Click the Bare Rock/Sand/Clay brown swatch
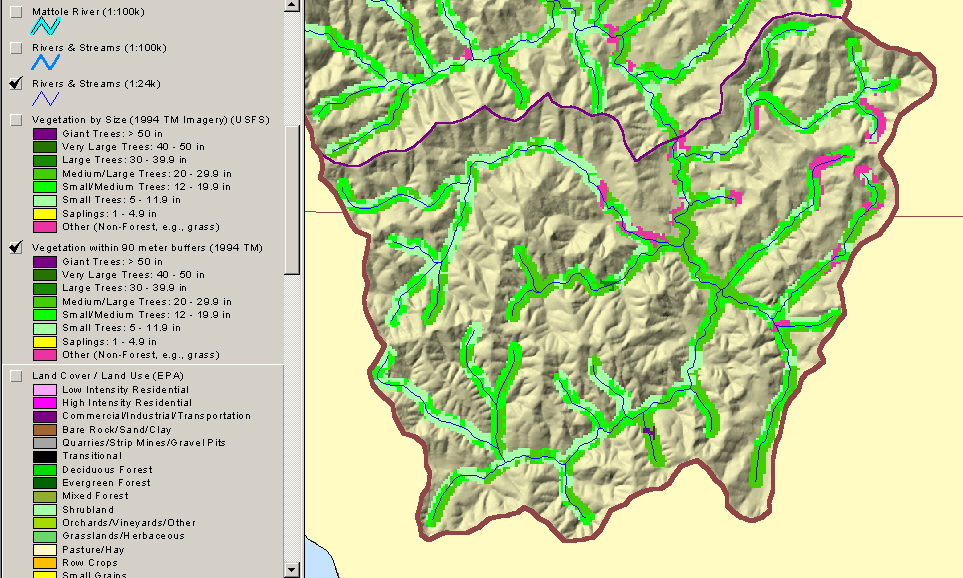963x578 pixels. click(x=45, y=430)
